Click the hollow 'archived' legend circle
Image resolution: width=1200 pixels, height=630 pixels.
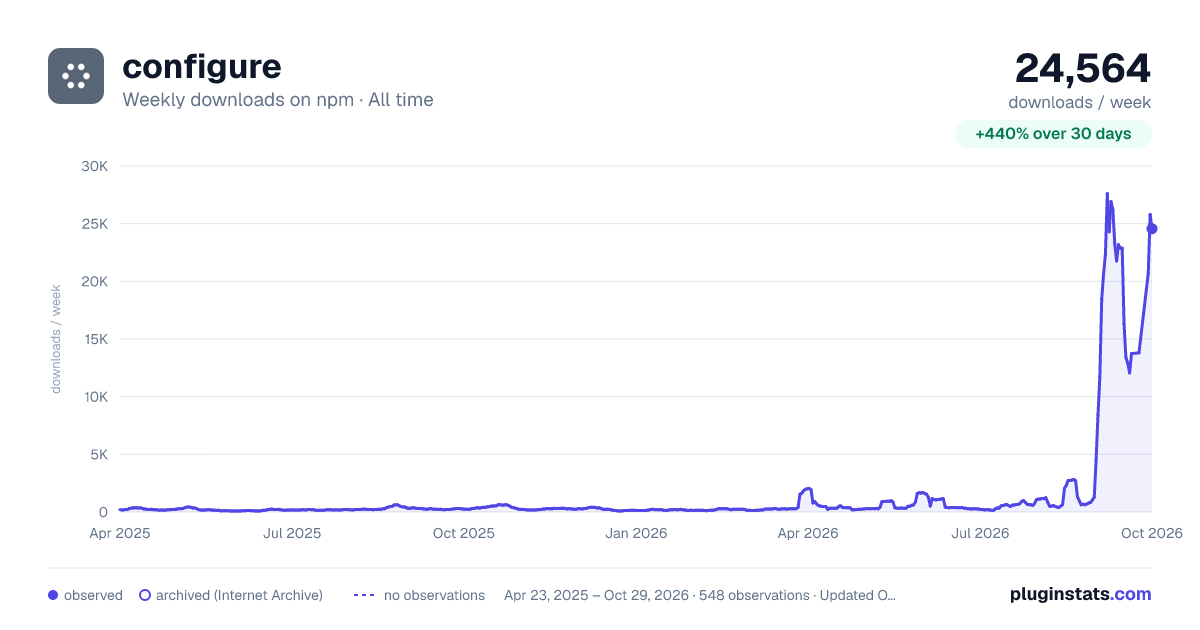(x=145, y=595)
